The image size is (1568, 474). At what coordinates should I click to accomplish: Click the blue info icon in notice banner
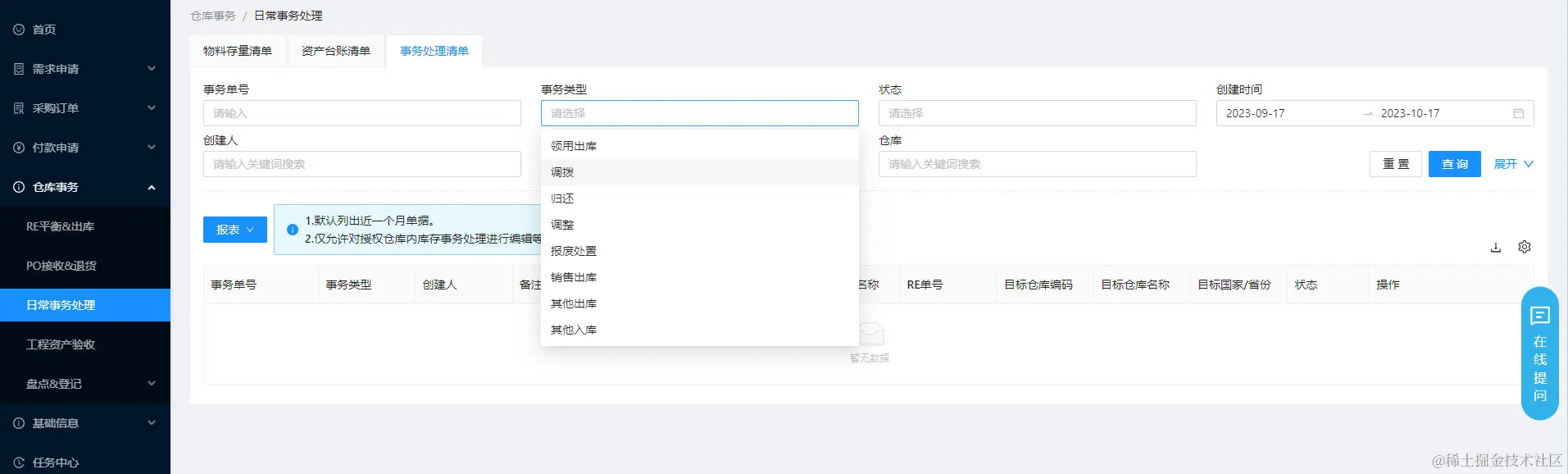[293, 230]
